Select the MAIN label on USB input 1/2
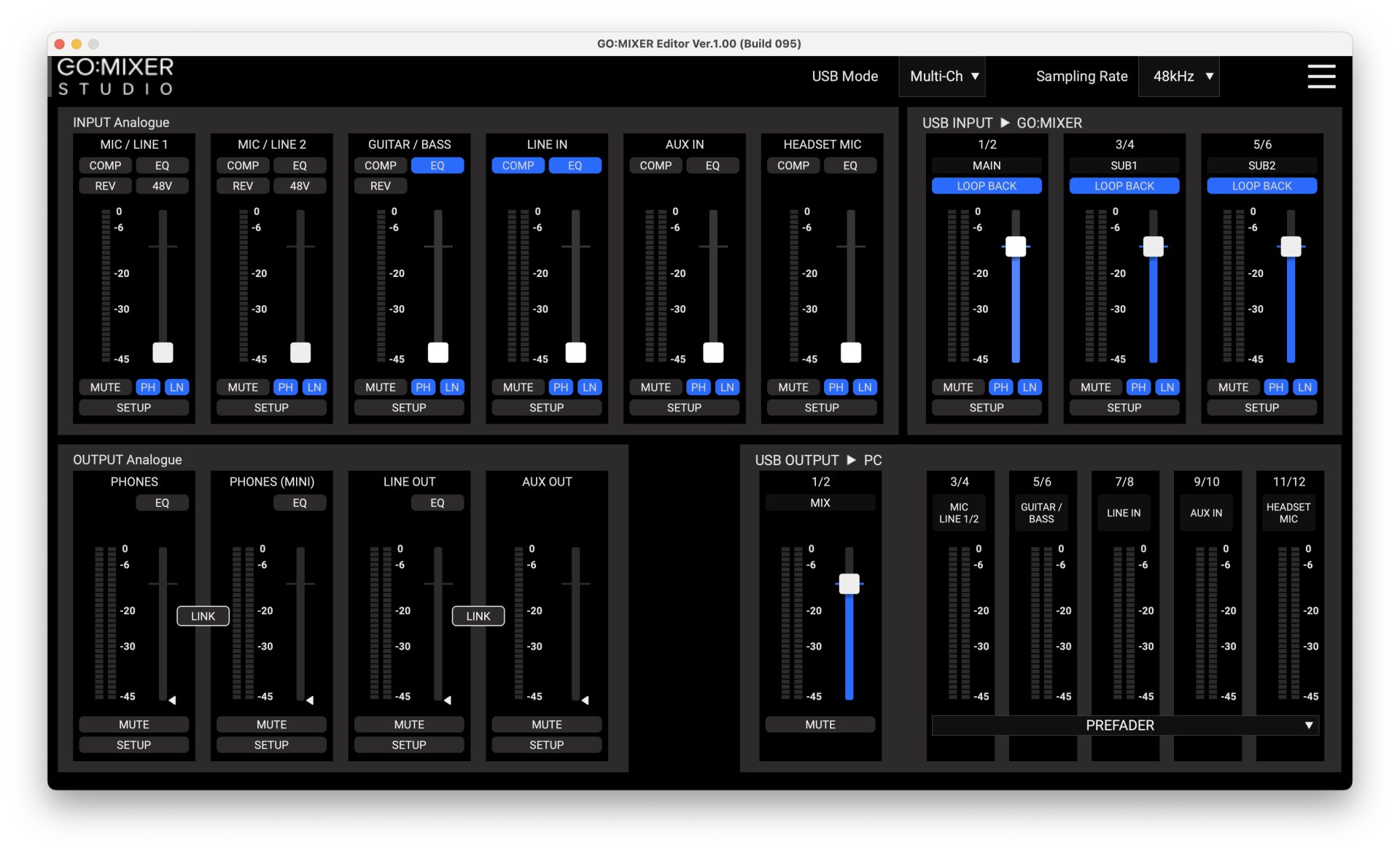 [986, 165]
